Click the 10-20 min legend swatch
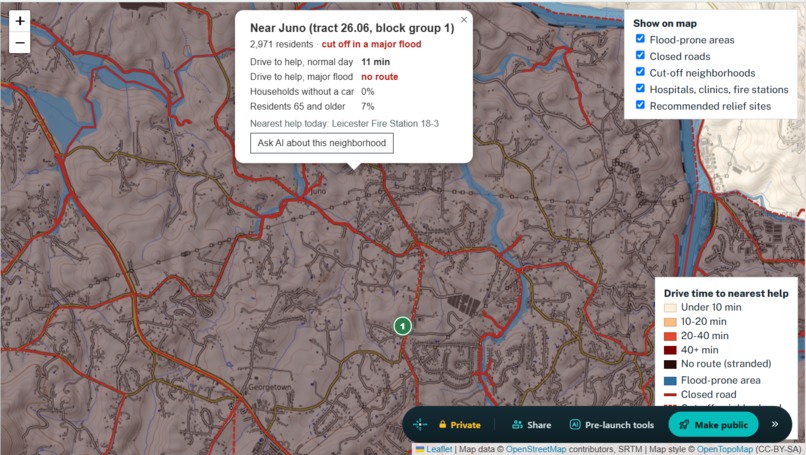 point(670,322)
